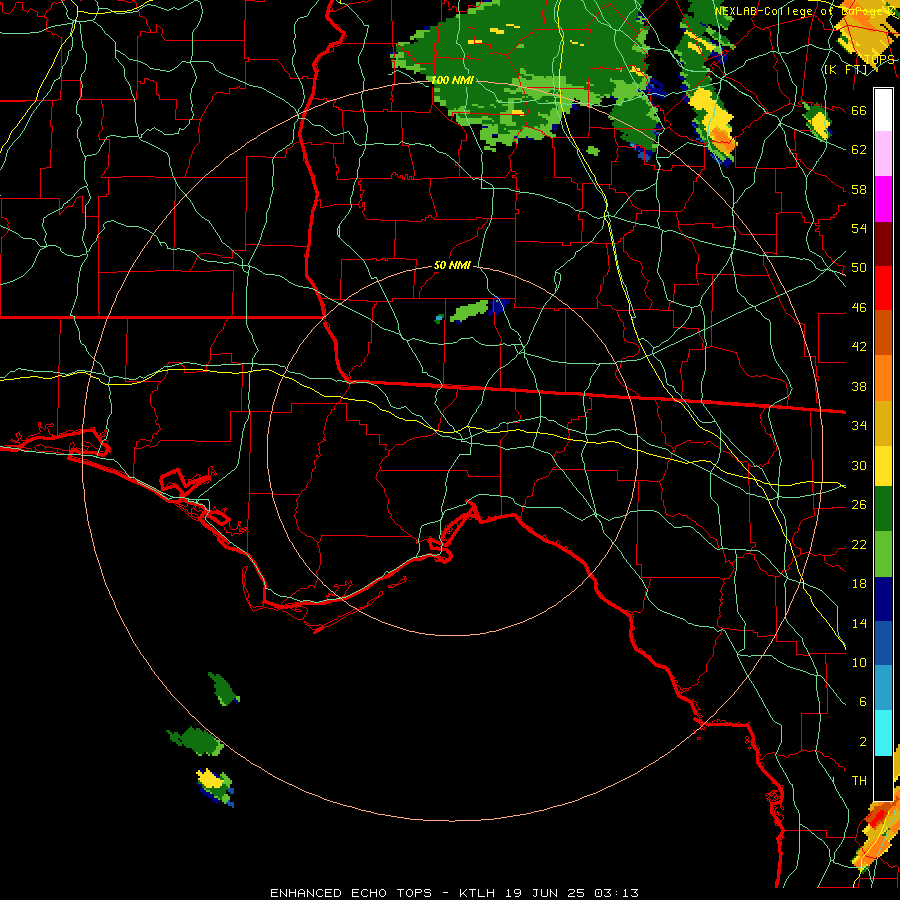
Task: Click "ENHANCED ECHO TOPS" in the caption
Action: pos(351,893)
